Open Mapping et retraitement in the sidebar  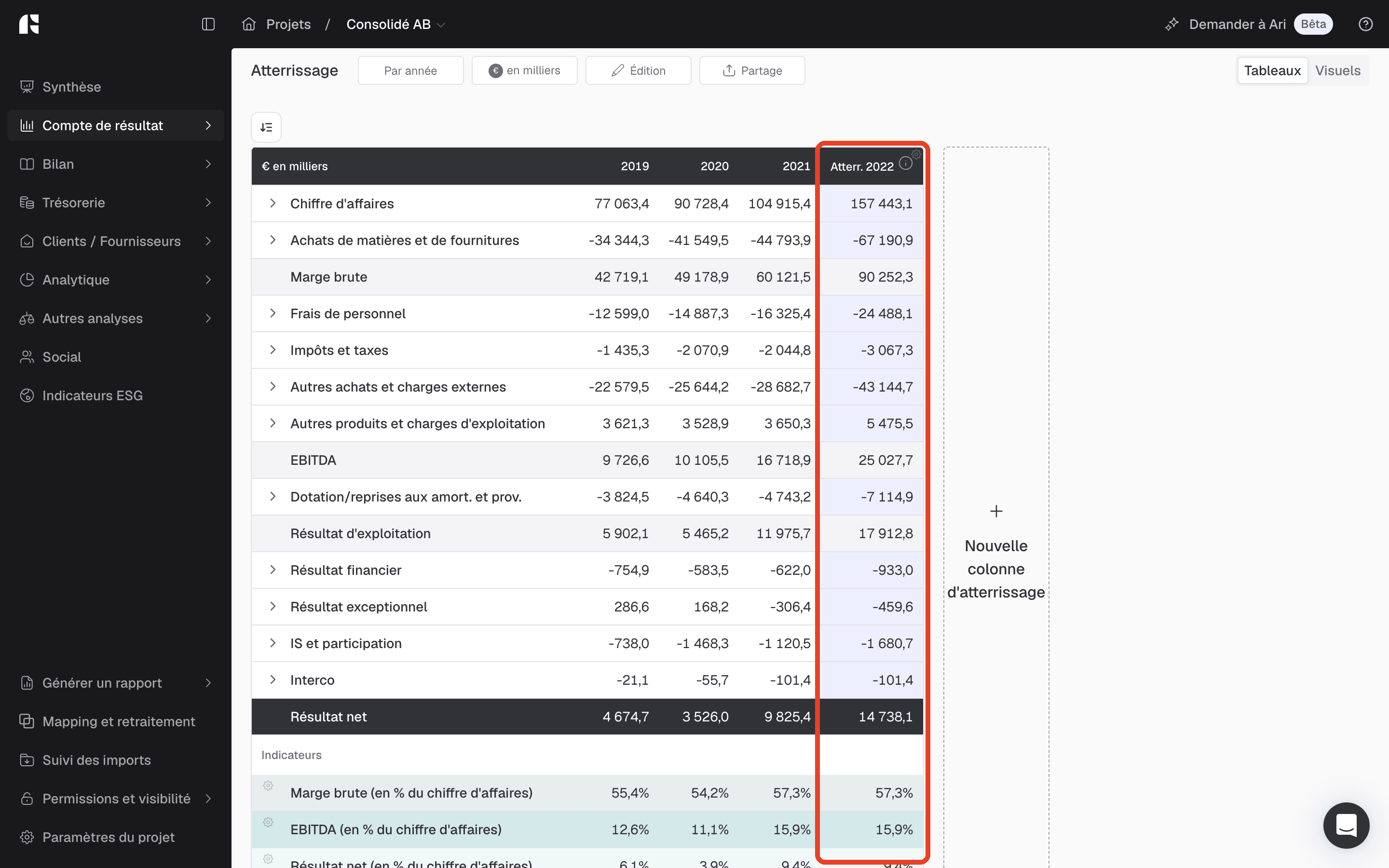pyautogui.click(x=116, y=721)
